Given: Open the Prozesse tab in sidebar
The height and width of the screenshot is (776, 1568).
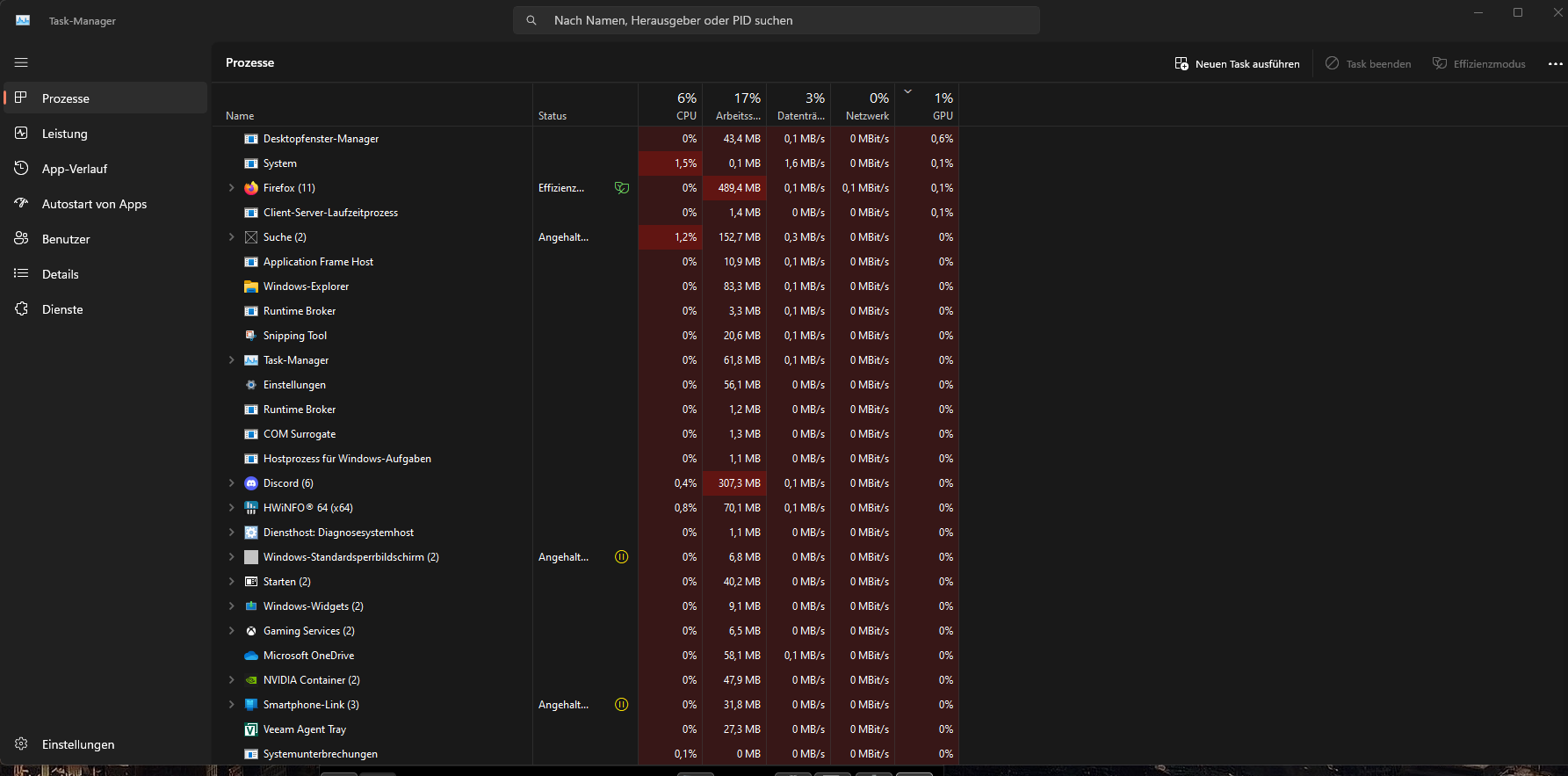Looking at the screenshot, I should [x=105, y=98].
